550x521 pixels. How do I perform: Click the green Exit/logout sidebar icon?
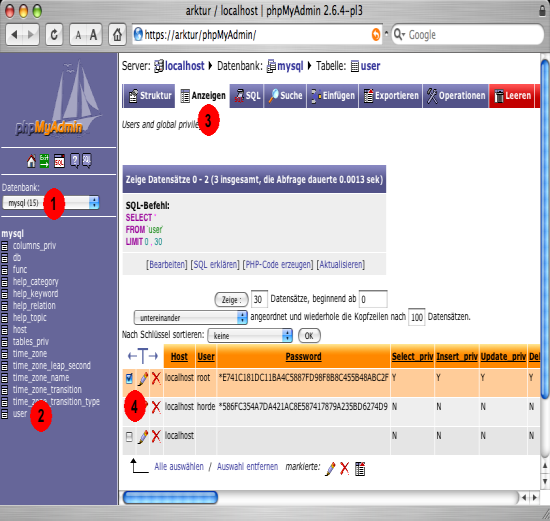pyautogui.click(x=44, y=161)
